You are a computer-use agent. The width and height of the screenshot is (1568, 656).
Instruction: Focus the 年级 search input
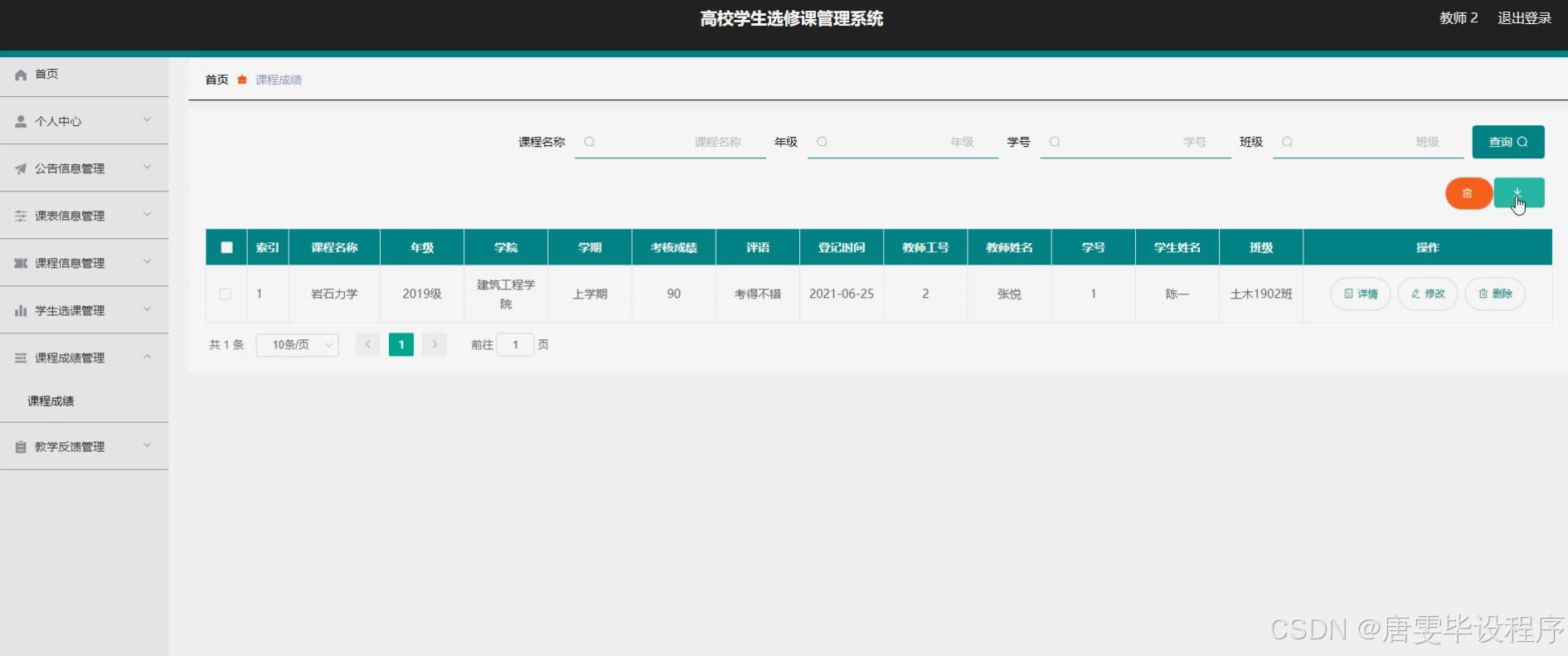click(x=903, y=142)
